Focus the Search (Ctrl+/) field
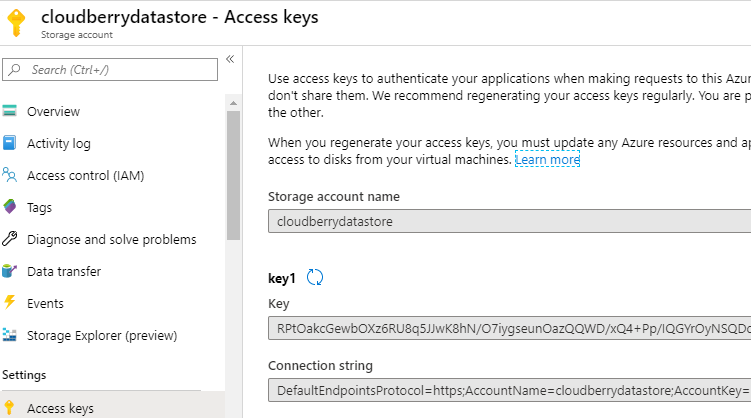The height and width of the screenshot is (418, 751). click(110, 70)
